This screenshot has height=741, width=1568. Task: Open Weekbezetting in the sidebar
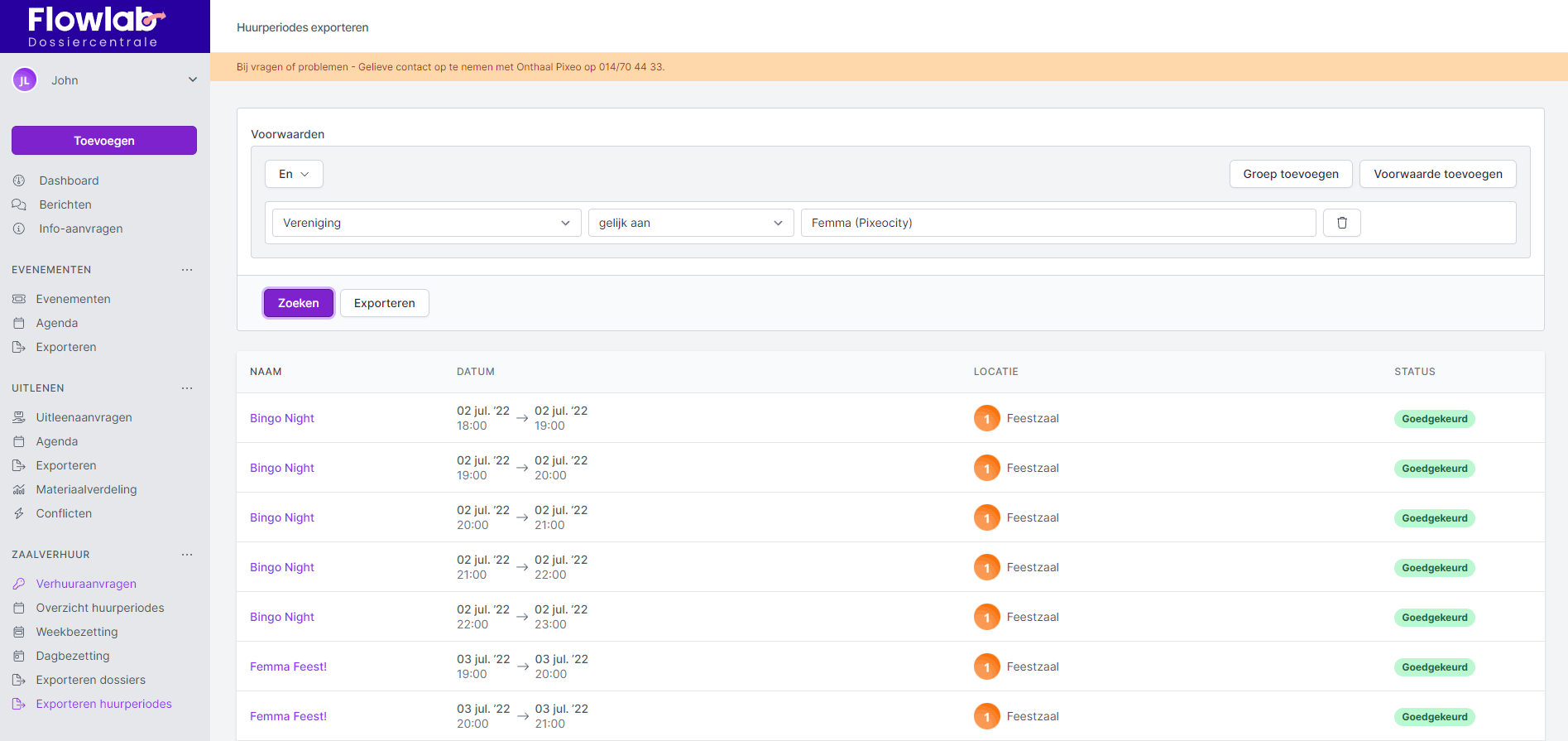pyautogui.click(x=77, y=632)
